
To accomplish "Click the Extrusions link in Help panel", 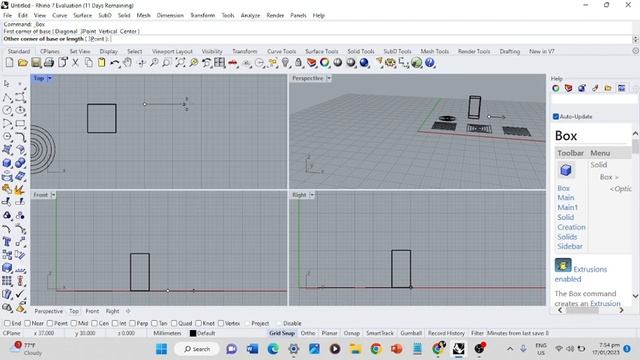I will tap(590, 269).
